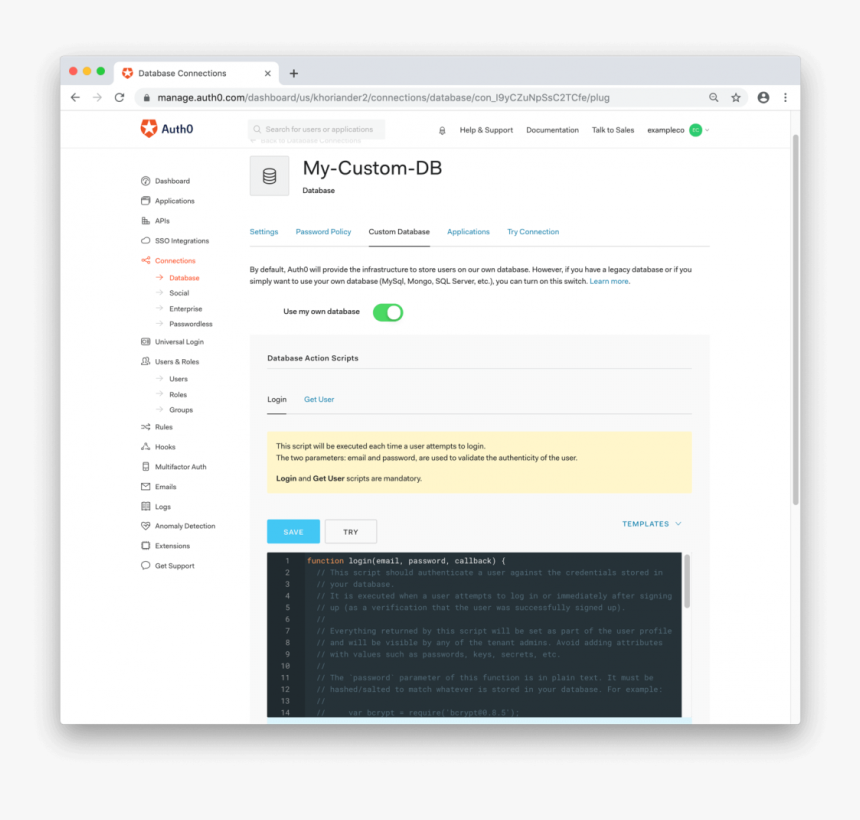Click the code editor vertical scrollbar

point(687,581)
